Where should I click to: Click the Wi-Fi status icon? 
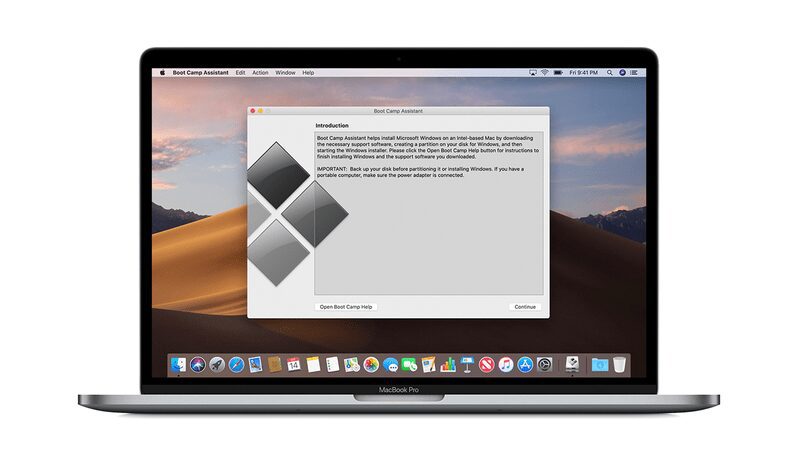coord(545,73)
